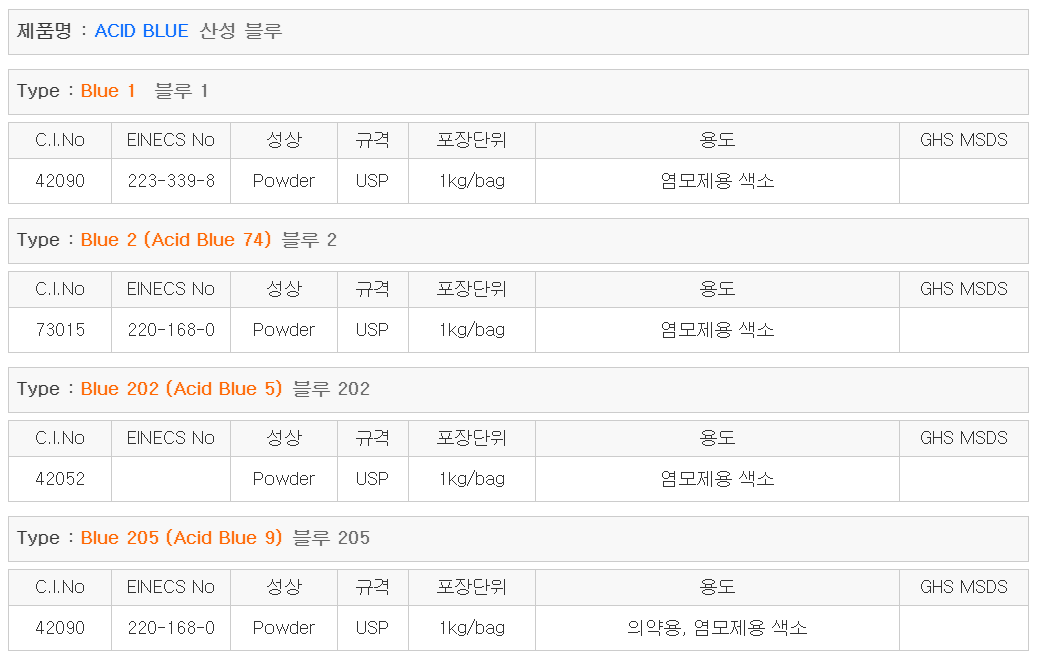Click the C.I.No header in Blue 1 table
1037x658 pixels.
(60, 140)
